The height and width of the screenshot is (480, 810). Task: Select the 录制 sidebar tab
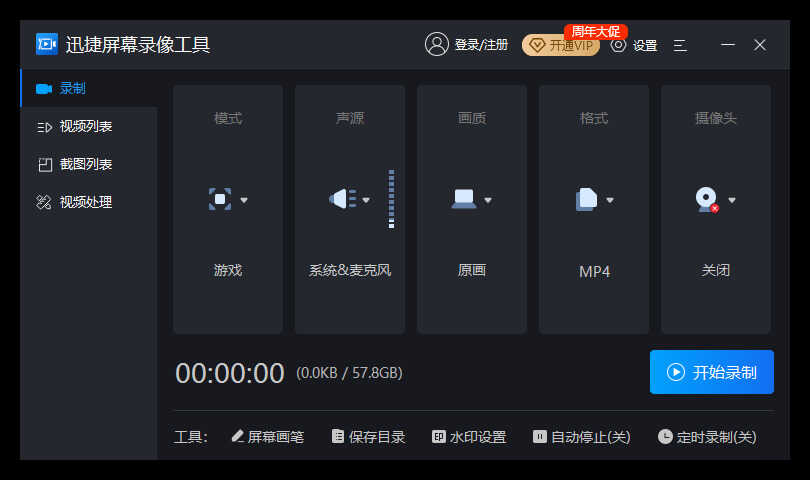point(89,88)
